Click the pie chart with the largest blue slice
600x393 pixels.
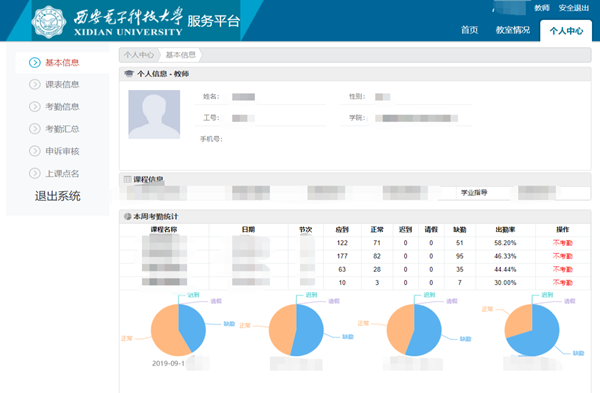[x=532, y=330]
